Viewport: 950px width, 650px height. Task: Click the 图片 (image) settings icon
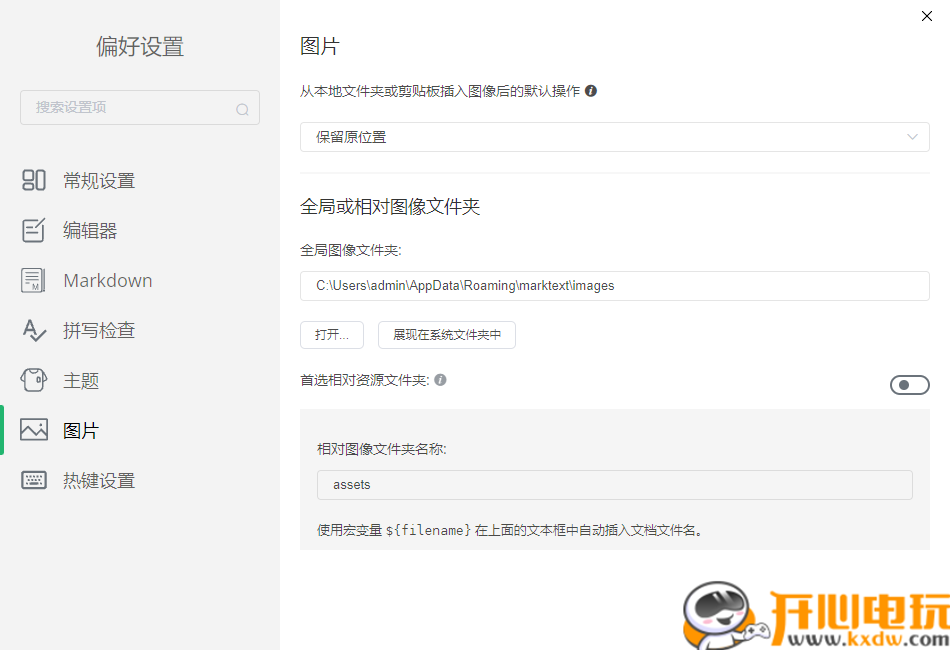pos(34,430)
